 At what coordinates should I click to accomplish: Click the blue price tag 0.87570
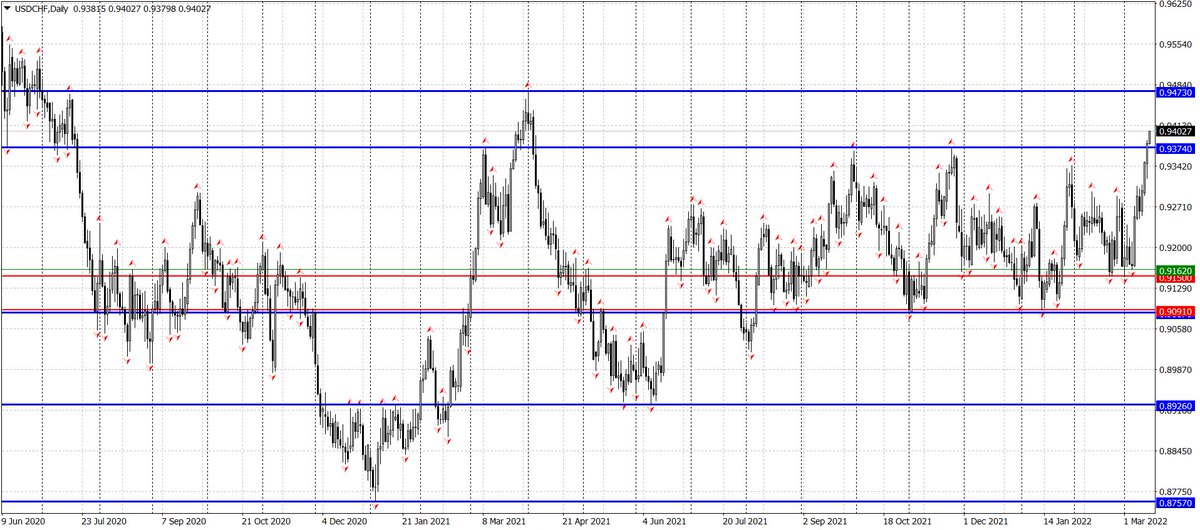(1174, 503)
